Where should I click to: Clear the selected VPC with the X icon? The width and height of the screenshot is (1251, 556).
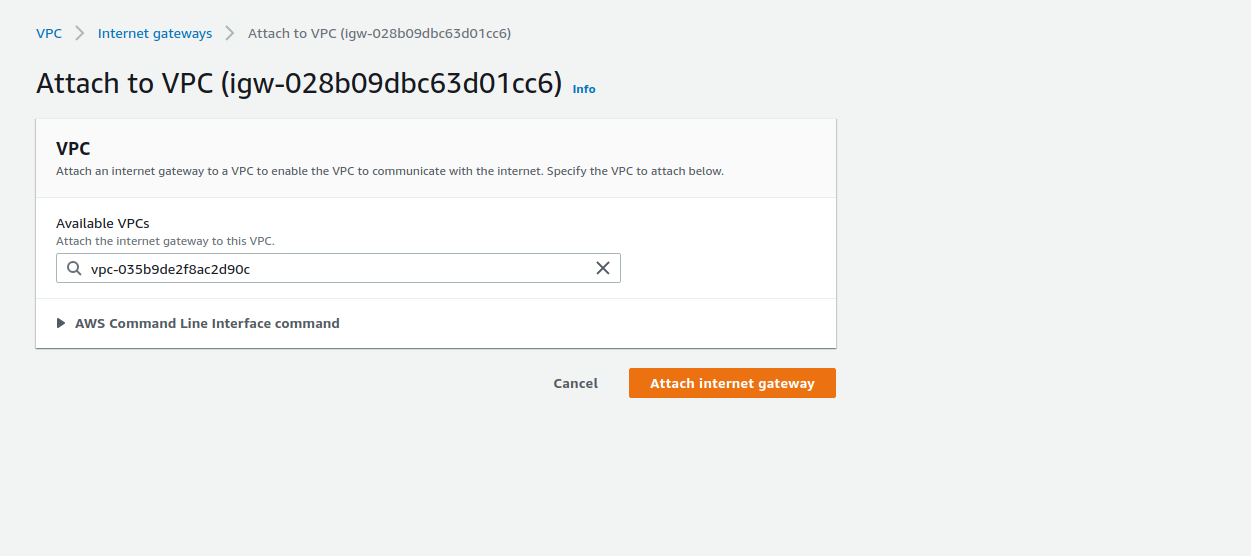tap(603, 268)
